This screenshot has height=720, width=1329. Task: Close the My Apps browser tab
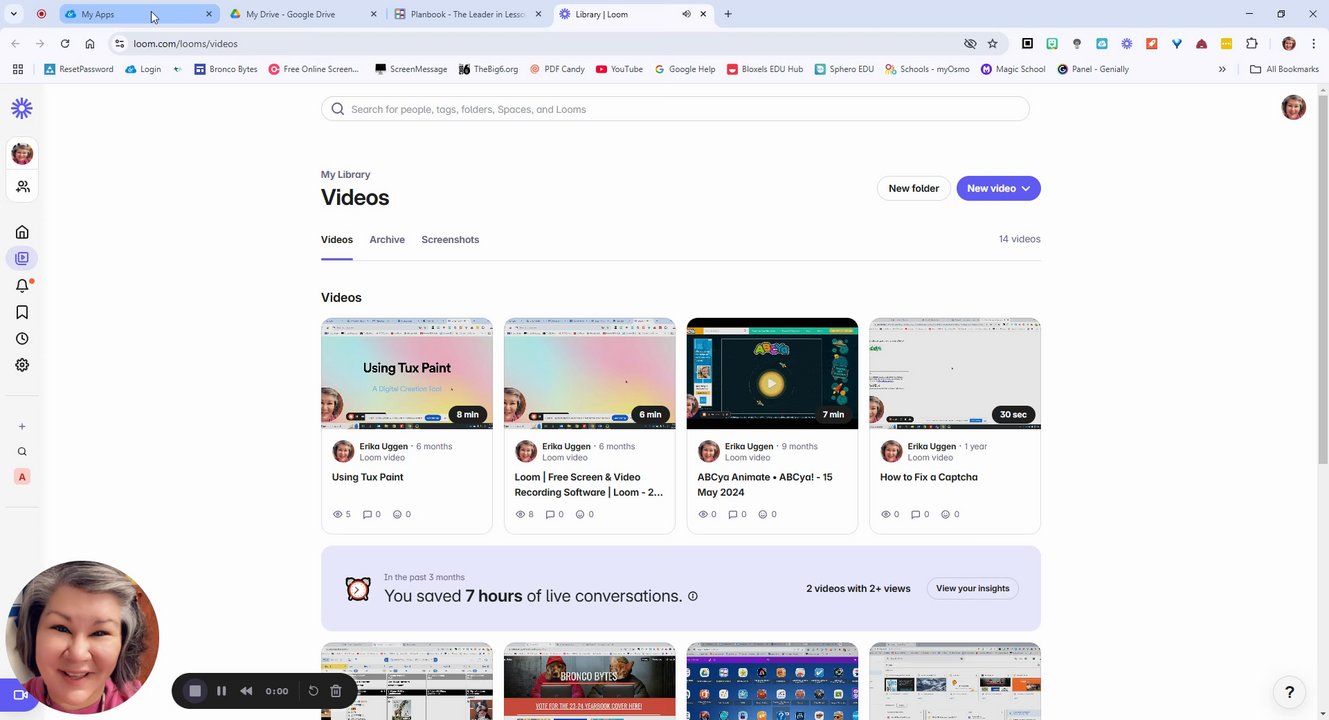209,14
